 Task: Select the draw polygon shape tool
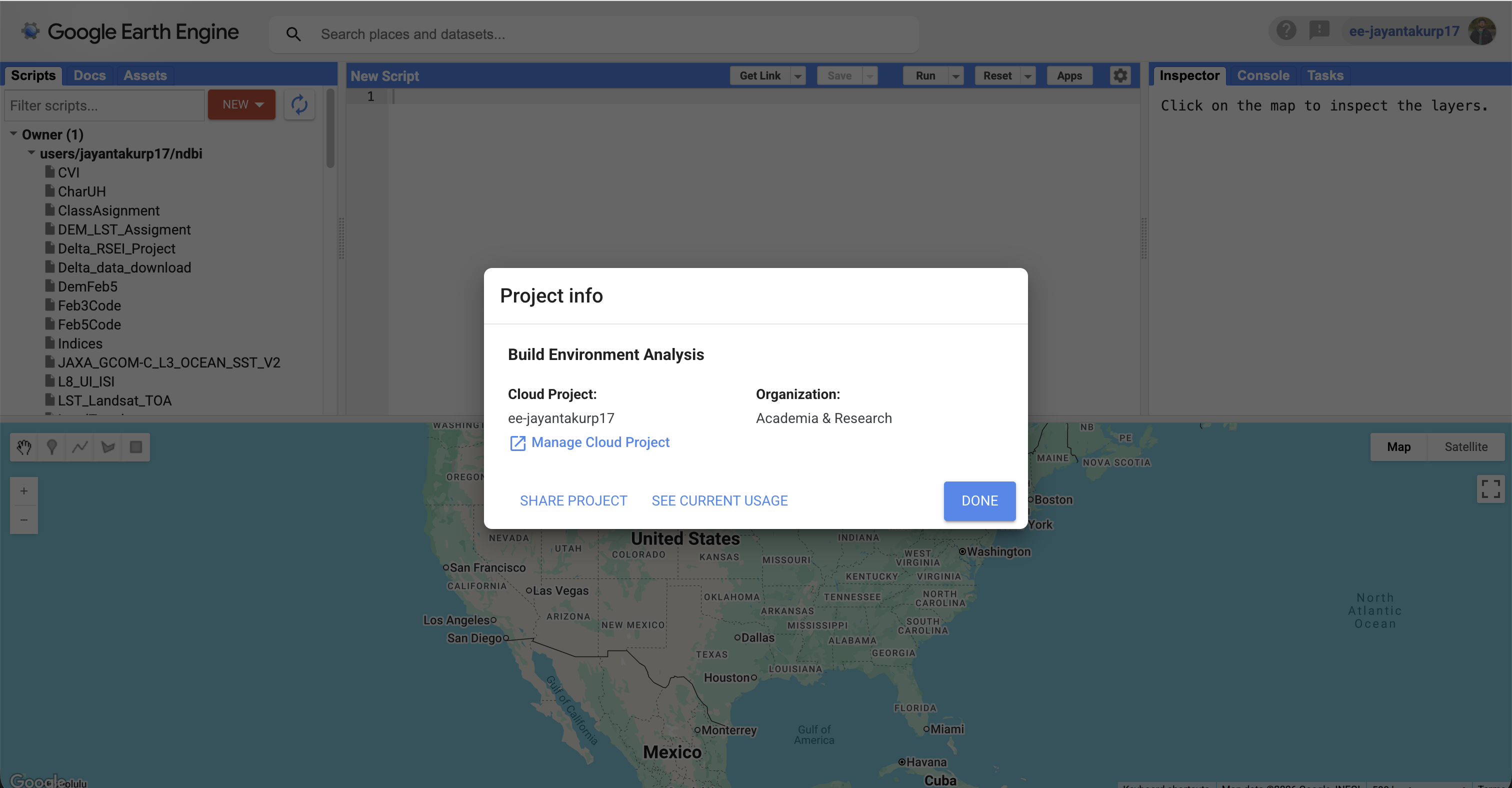tap(108, 447)
